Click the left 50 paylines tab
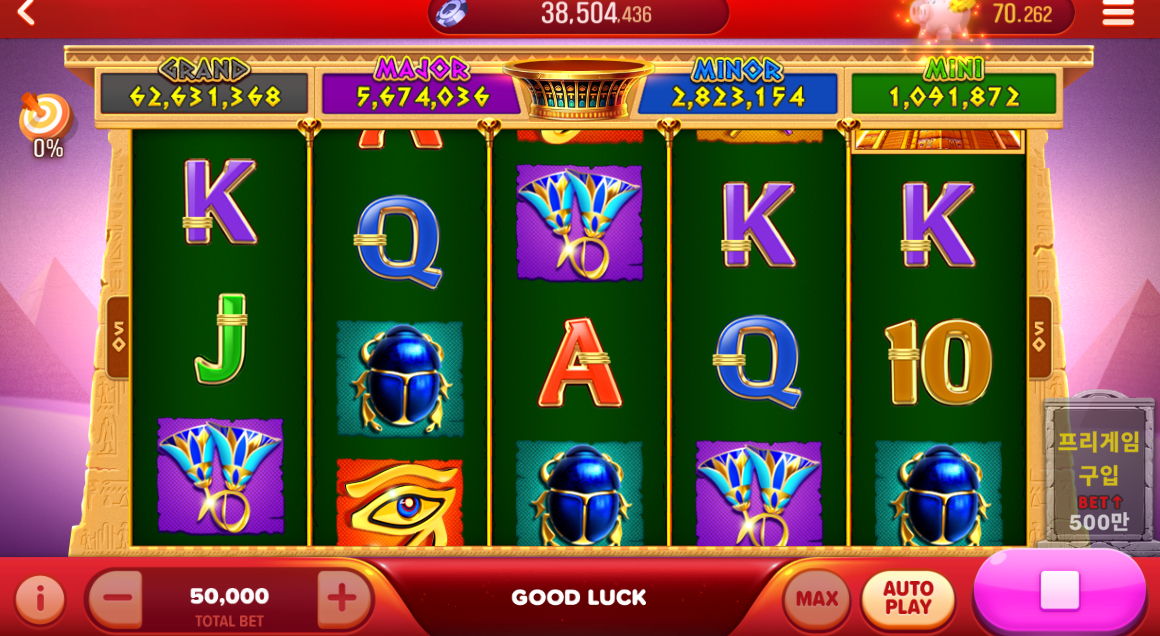 pos(118,337)
